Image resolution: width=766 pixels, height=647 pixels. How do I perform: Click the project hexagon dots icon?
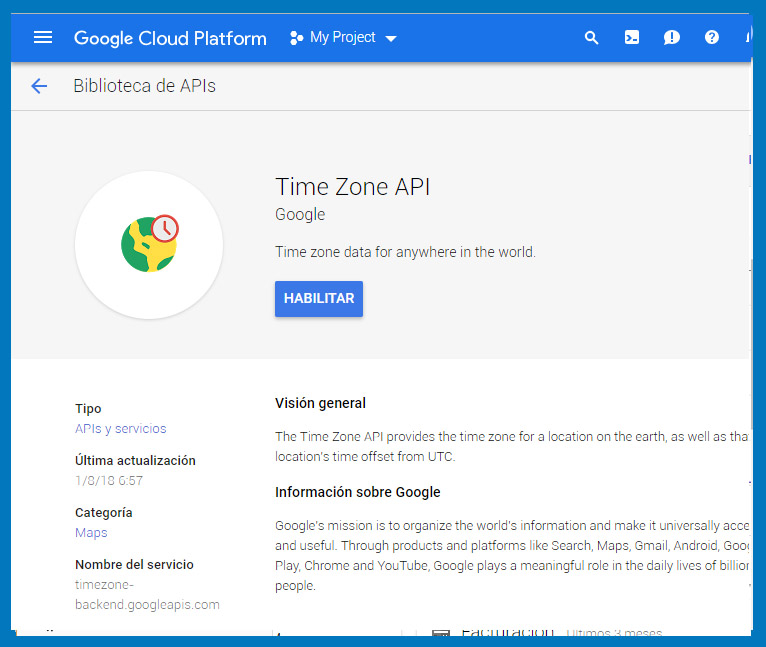point(296,38)
